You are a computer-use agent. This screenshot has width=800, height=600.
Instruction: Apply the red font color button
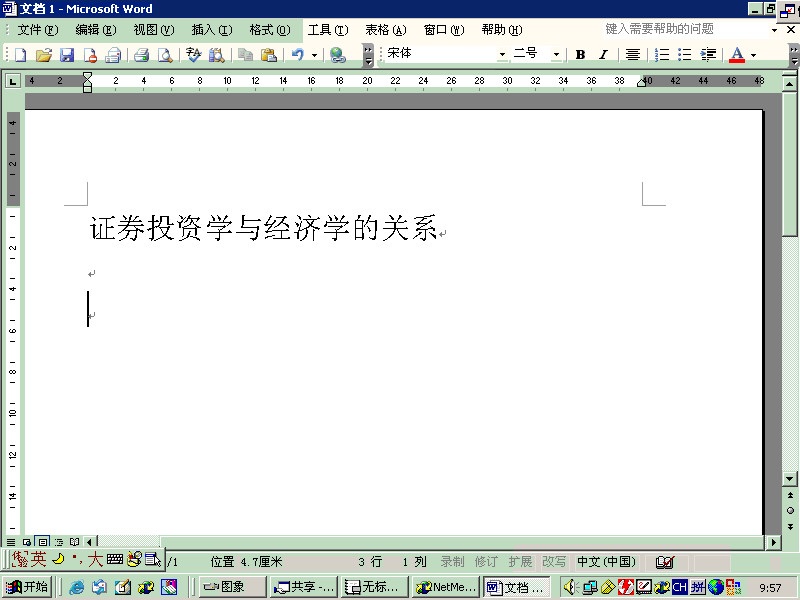pos(737,55)
